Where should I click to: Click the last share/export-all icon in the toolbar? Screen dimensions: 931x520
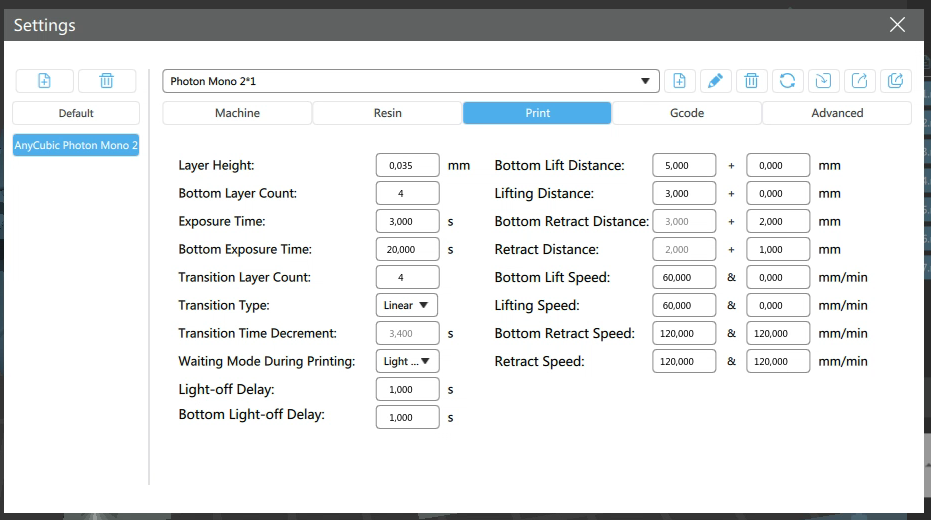point(895,81)
